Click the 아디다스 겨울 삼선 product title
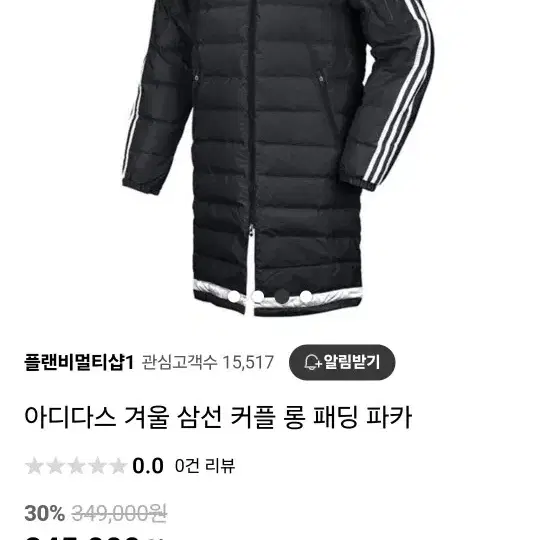Screen dimensions: 540x540 pos(218,417)
